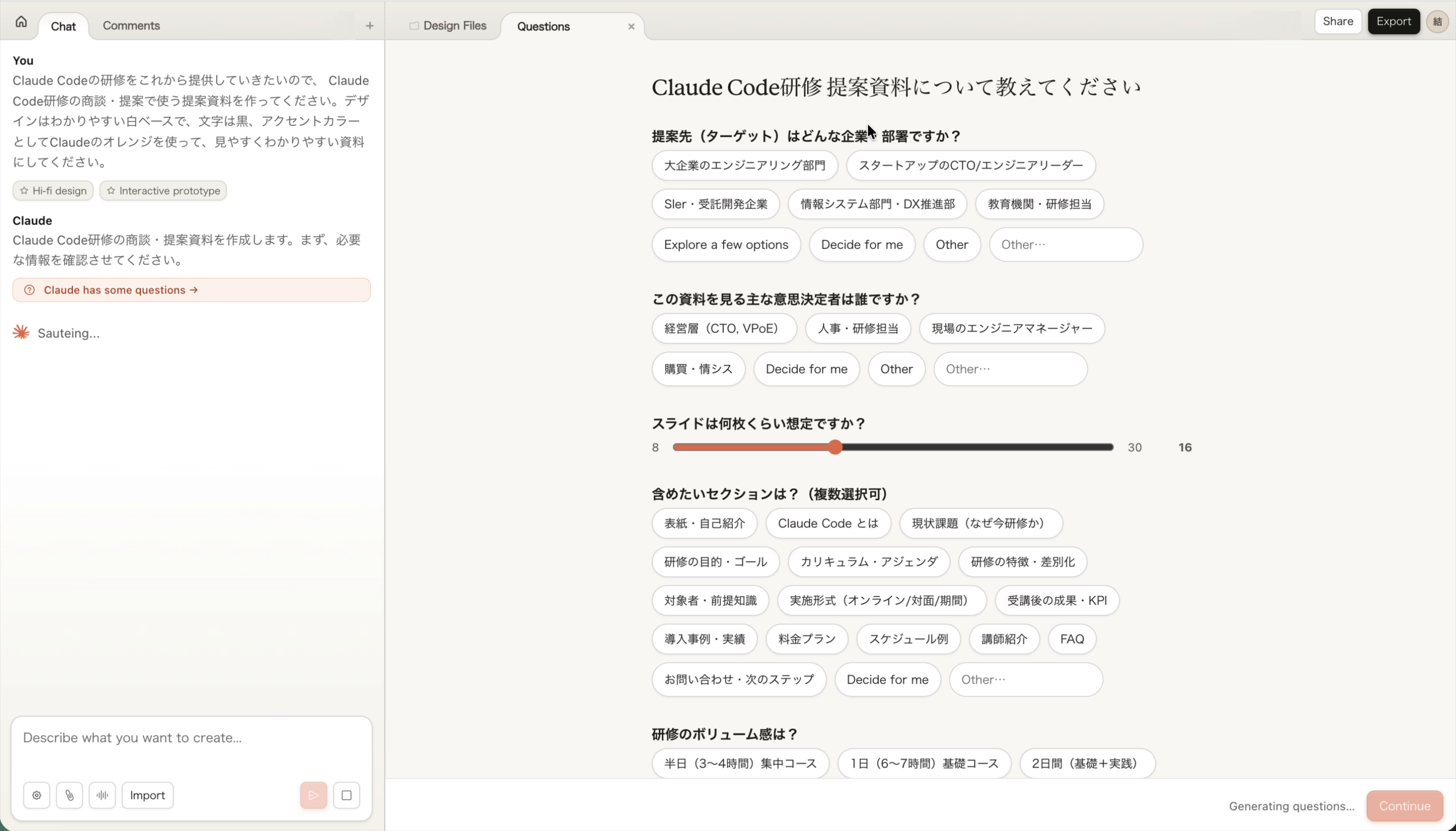
Task: Open chat settings via the gear icon
Action: click(37, 795)
